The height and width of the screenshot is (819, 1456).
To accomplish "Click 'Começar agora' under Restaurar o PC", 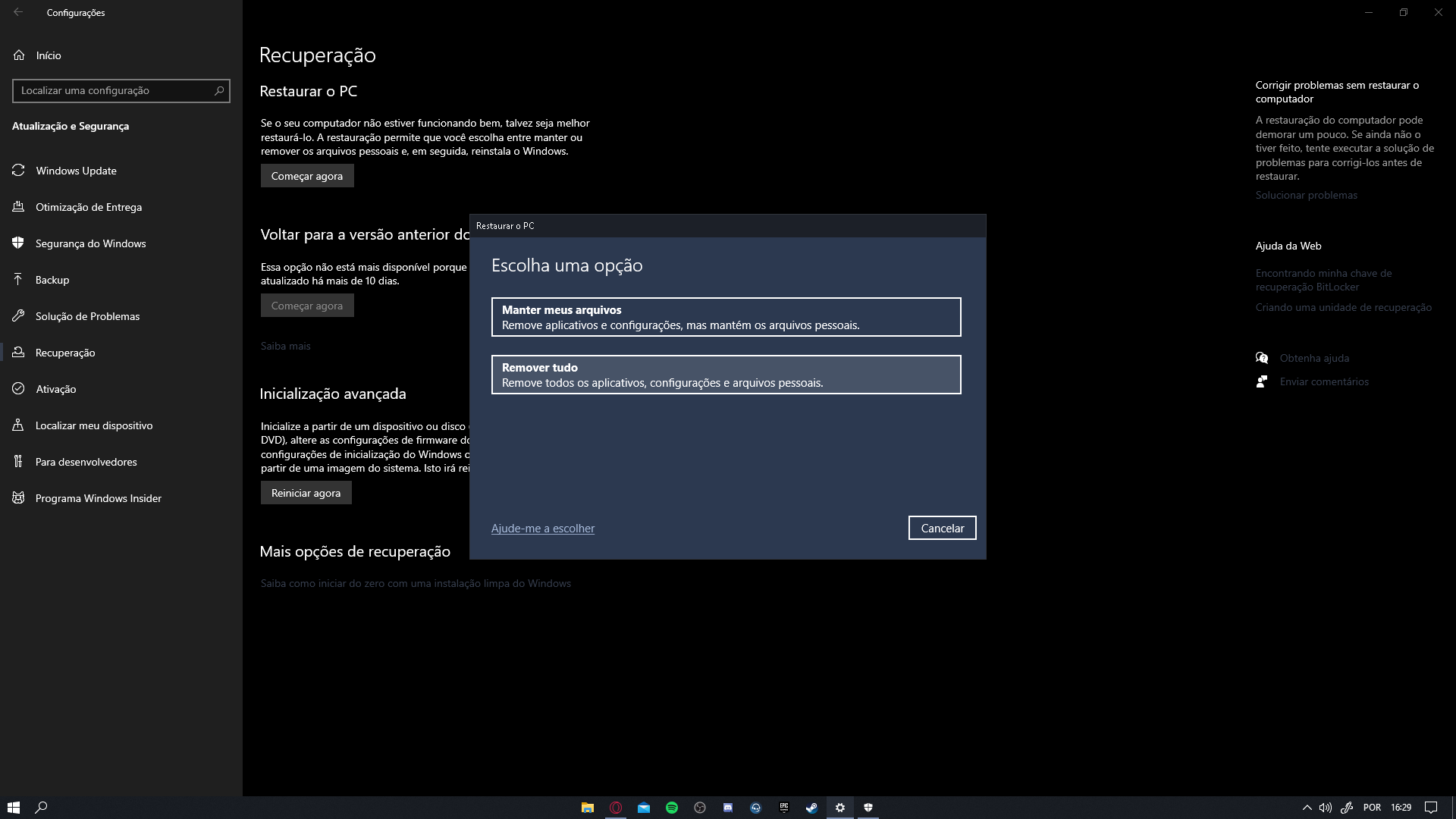I will (x=307, y=176).
